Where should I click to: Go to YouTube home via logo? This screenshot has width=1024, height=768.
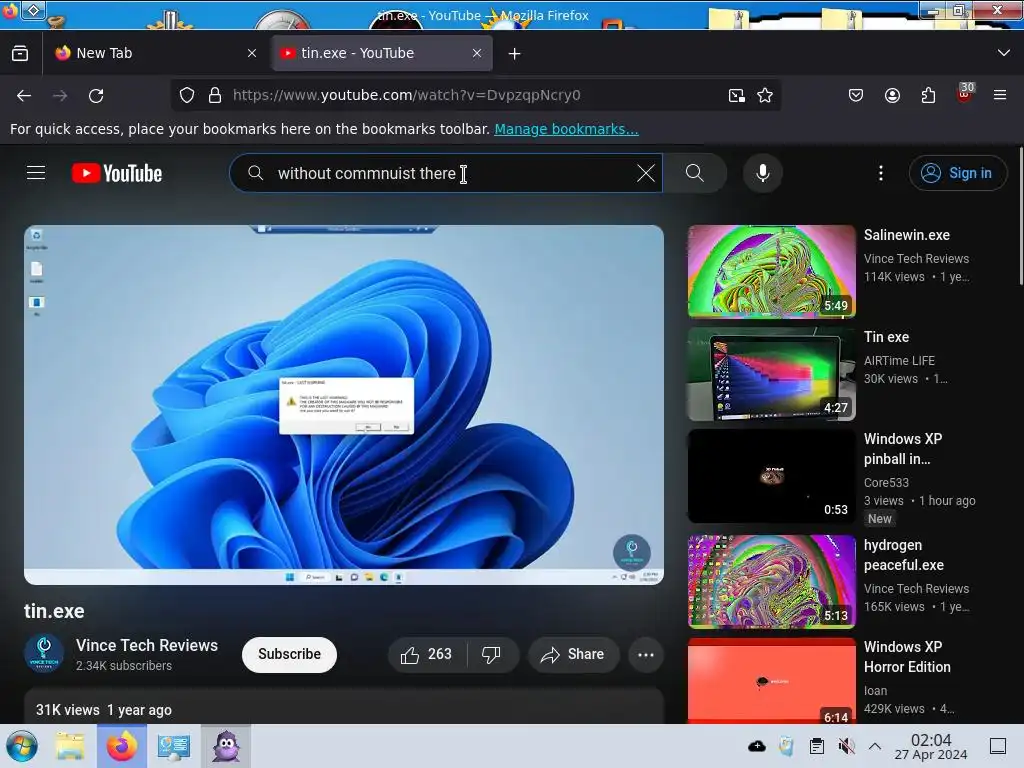117,173
